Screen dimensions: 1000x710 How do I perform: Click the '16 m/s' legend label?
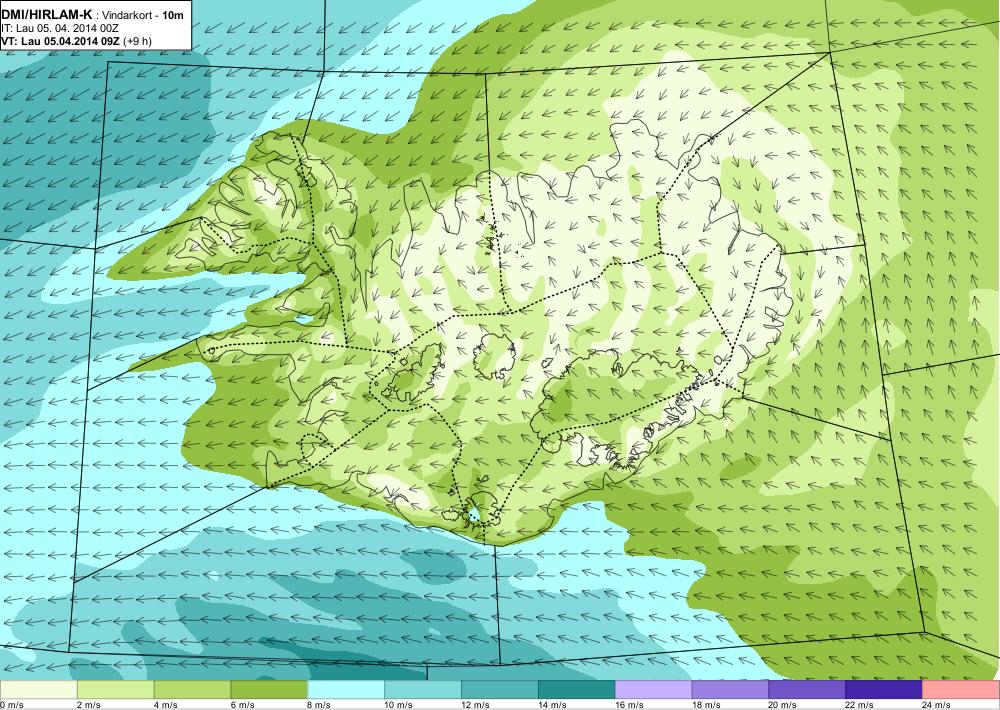click(x=629, y=705)
